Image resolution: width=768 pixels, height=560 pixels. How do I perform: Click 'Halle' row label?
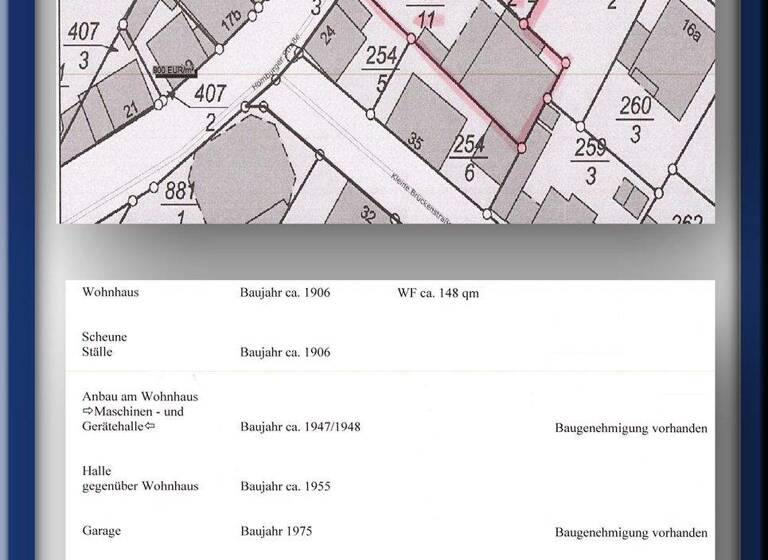(96, 471)
